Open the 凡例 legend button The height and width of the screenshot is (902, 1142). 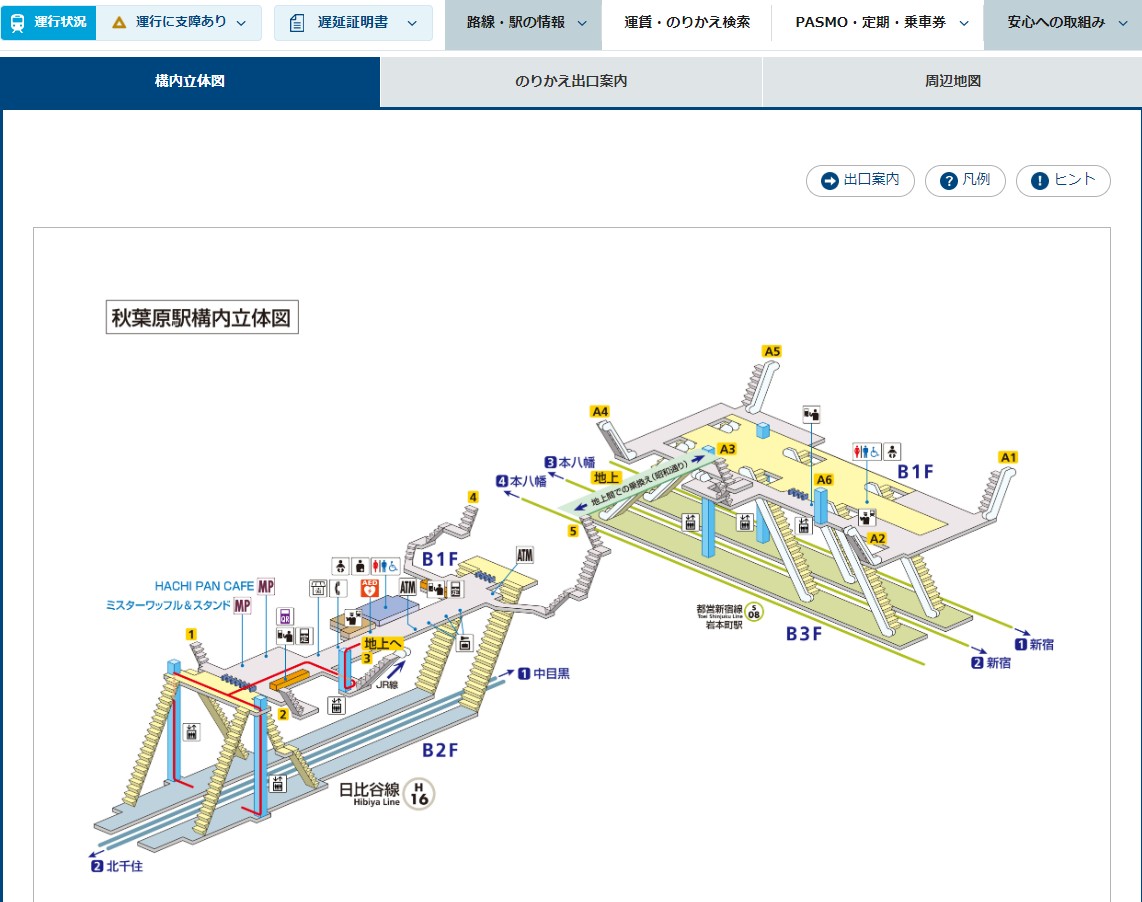coord(965,180)
